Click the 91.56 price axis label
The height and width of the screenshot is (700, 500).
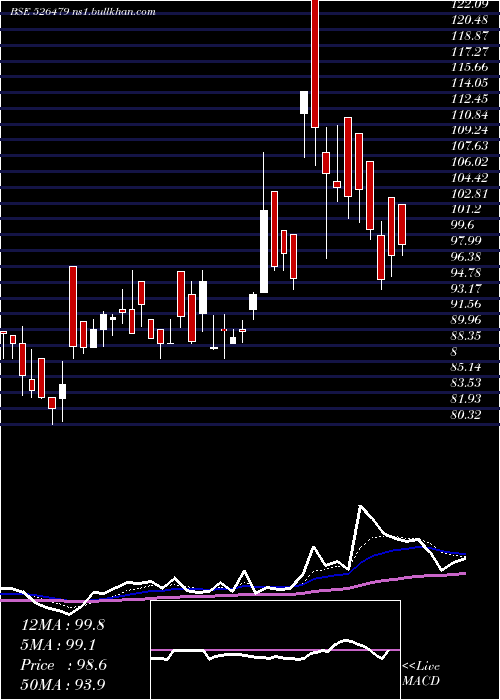[465, 304]
